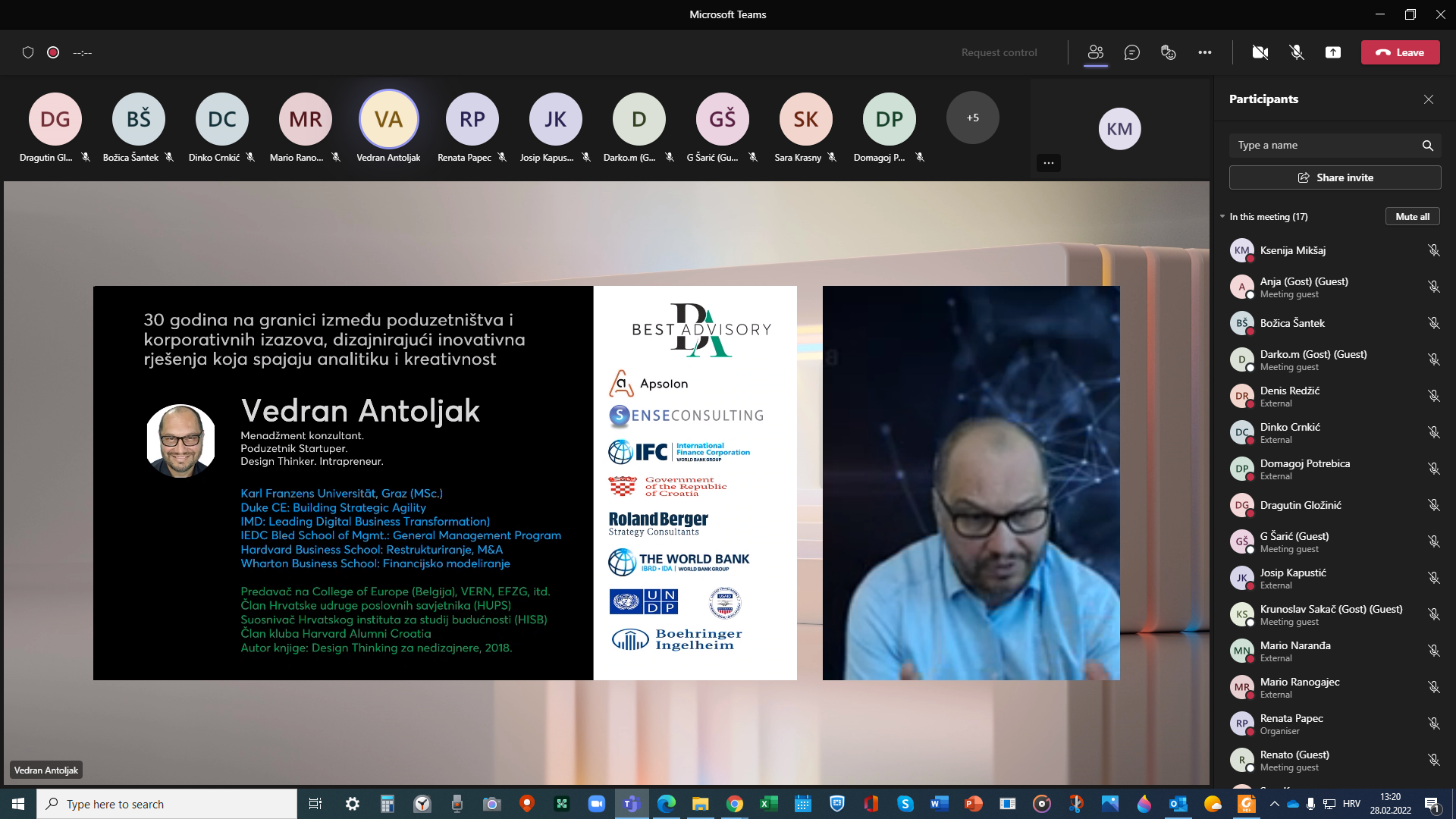Screen dimensions: 1456x819
Task: Open Word from taskbar
Action: click(x=939, y=804)
